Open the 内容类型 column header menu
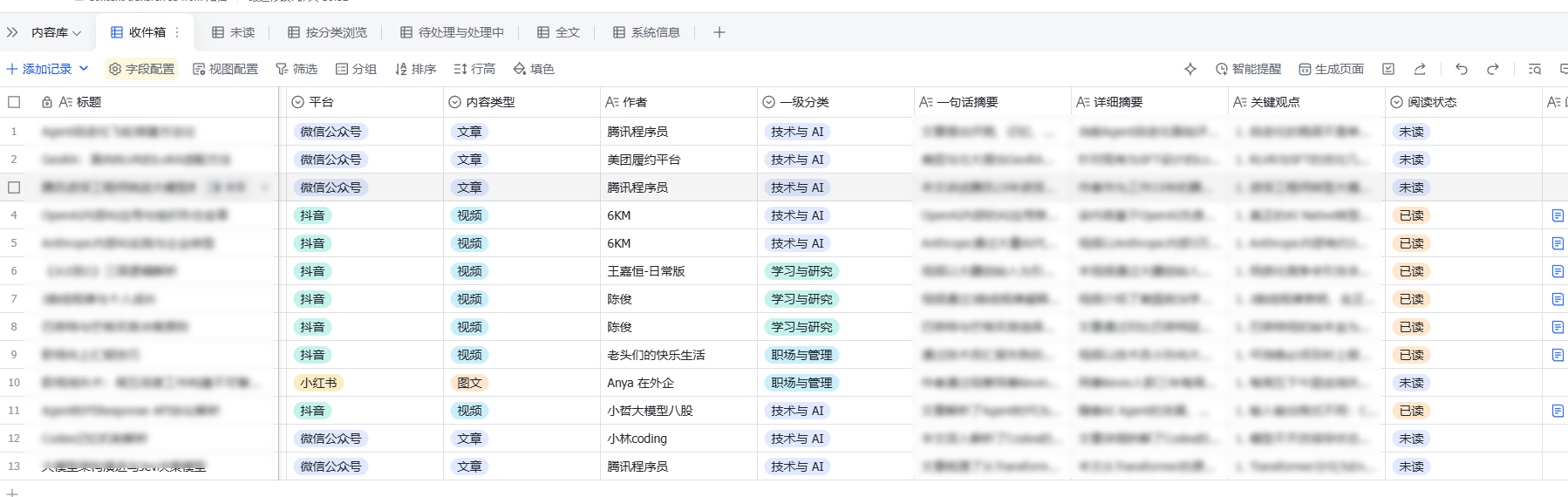The image size is (1568, 497). (x=522, y=102)
